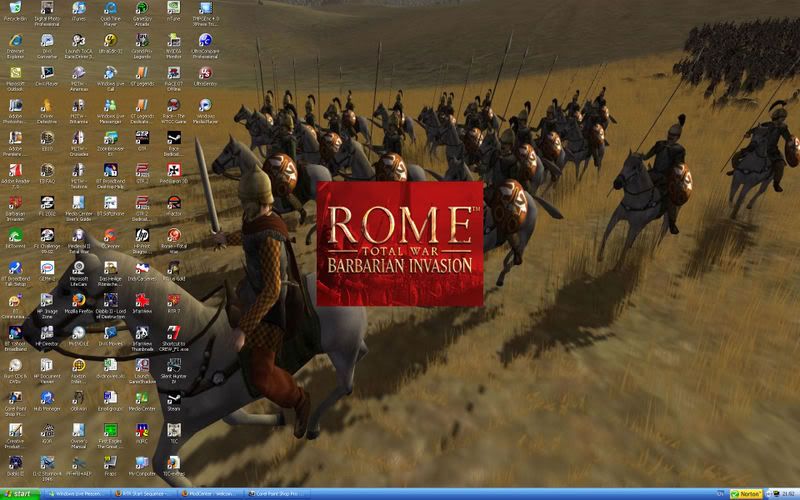The width and height of the screenshot is (800, 500).
Task: Open the Recycle Bin desktop icon
Action: coord(15,10)
